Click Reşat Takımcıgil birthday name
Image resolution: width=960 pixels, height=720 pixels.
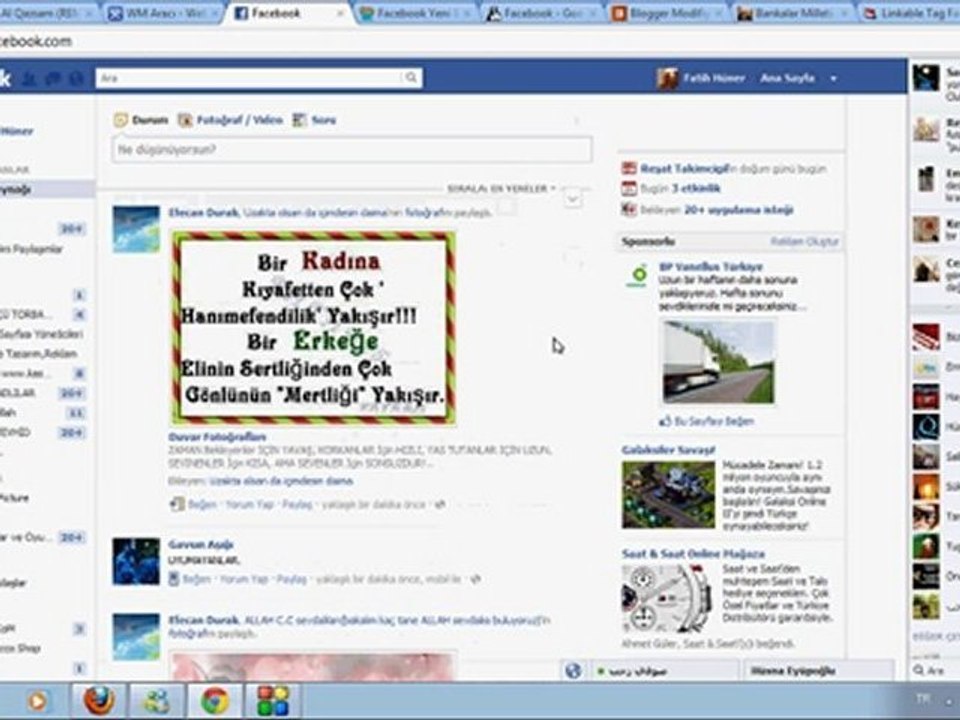[684, 168]
